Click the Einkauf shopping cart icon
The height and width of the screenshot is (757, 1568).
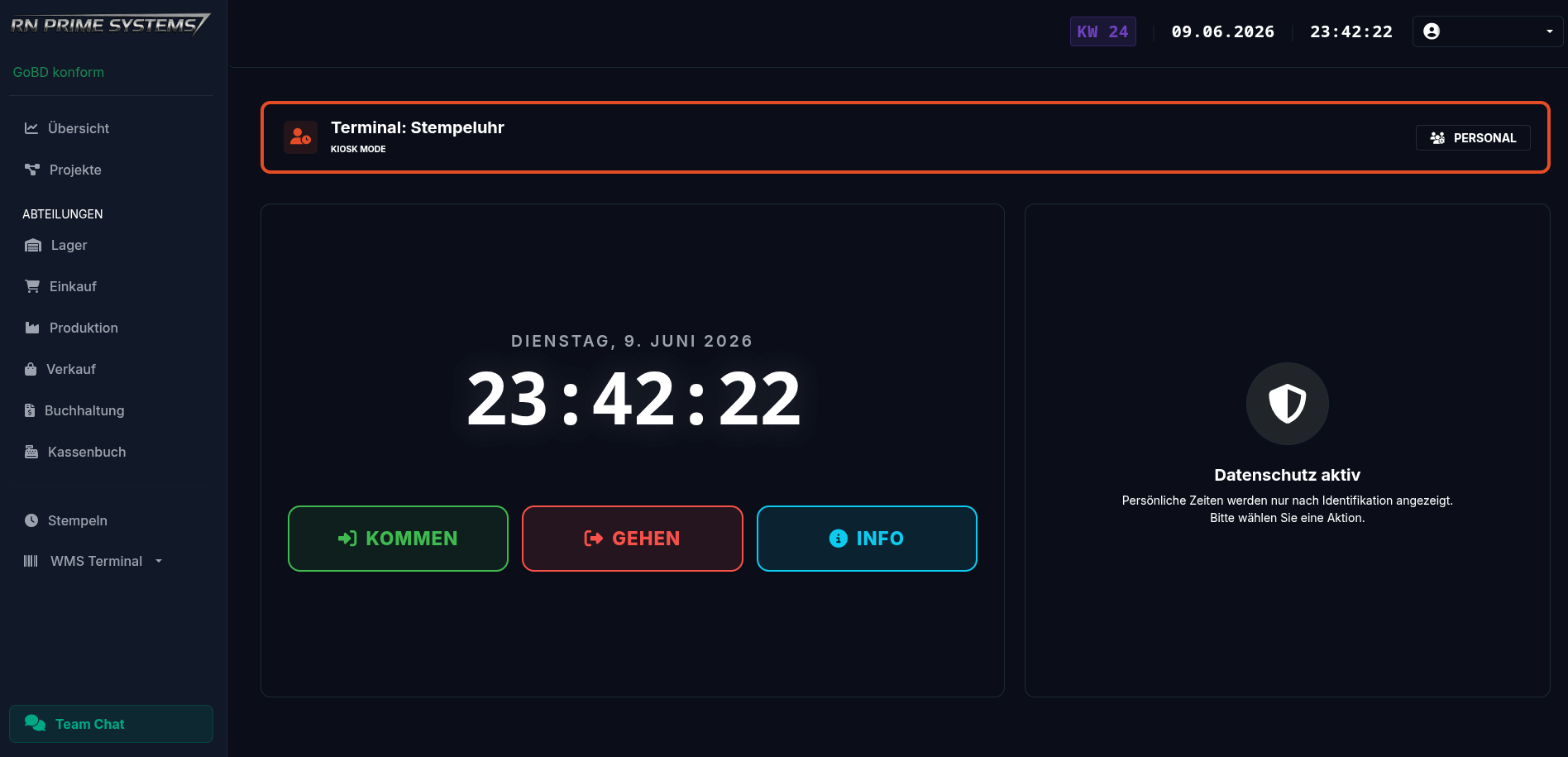[32, 286]
